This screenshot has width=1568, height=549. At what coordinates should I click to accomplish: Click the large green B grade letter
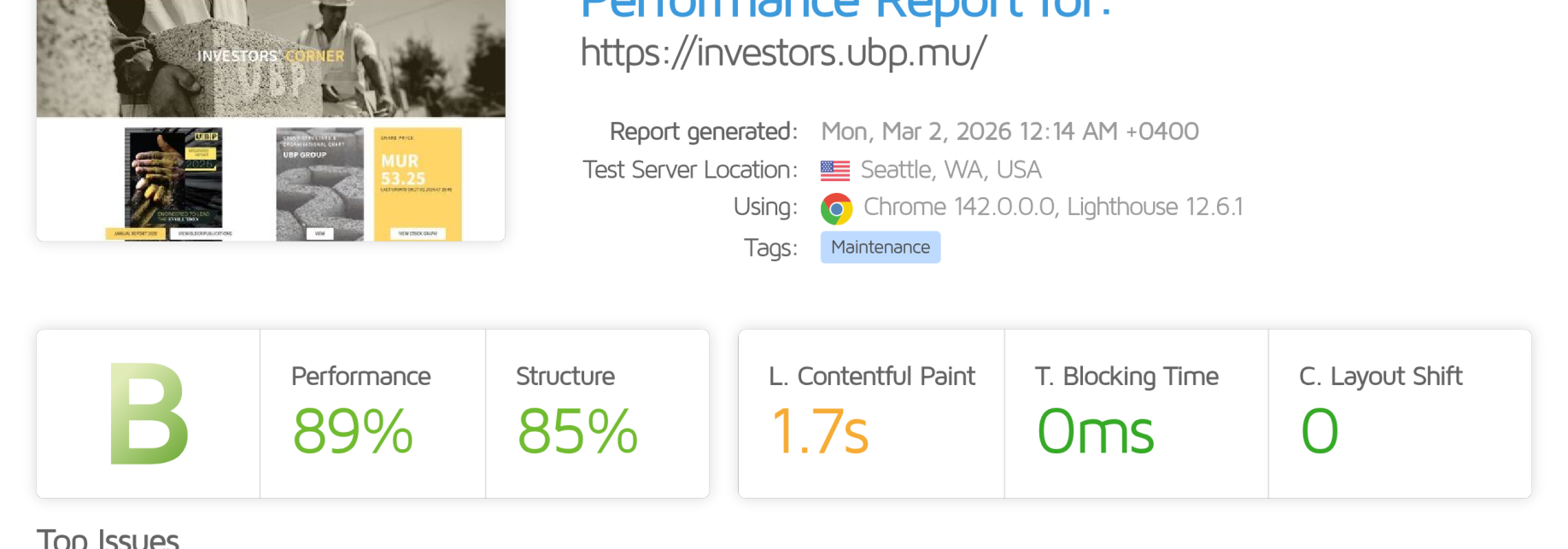point(149,415)
